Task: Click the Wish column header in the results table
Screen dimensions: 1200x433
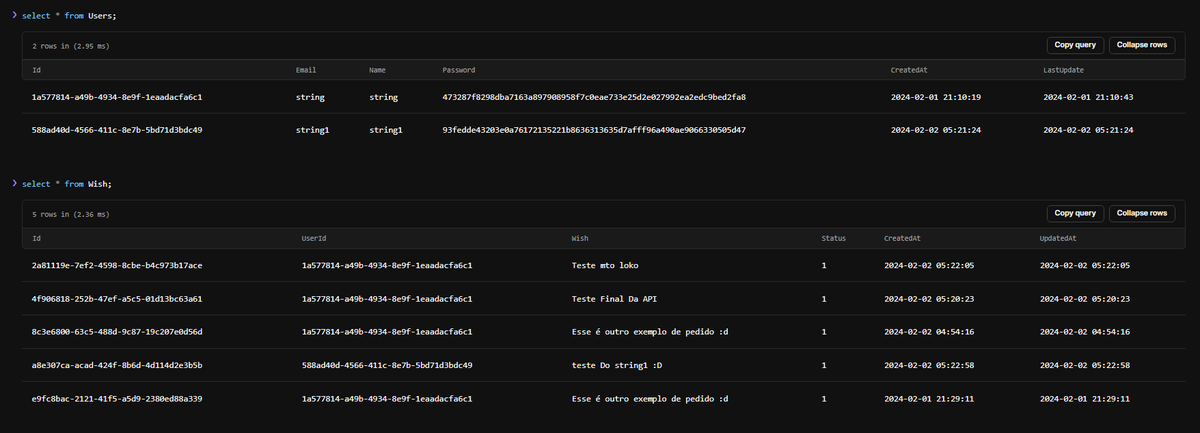Action: pos(580,239)
